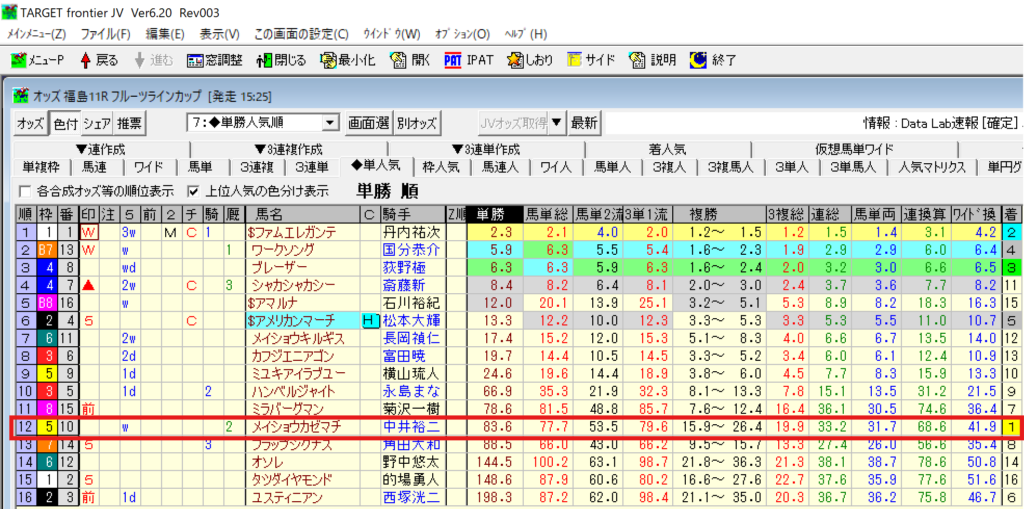Uncheck 上位人気の色分け表示 checkbox
This screenshot has width=1024, height=509.
[x=193, y=191]
